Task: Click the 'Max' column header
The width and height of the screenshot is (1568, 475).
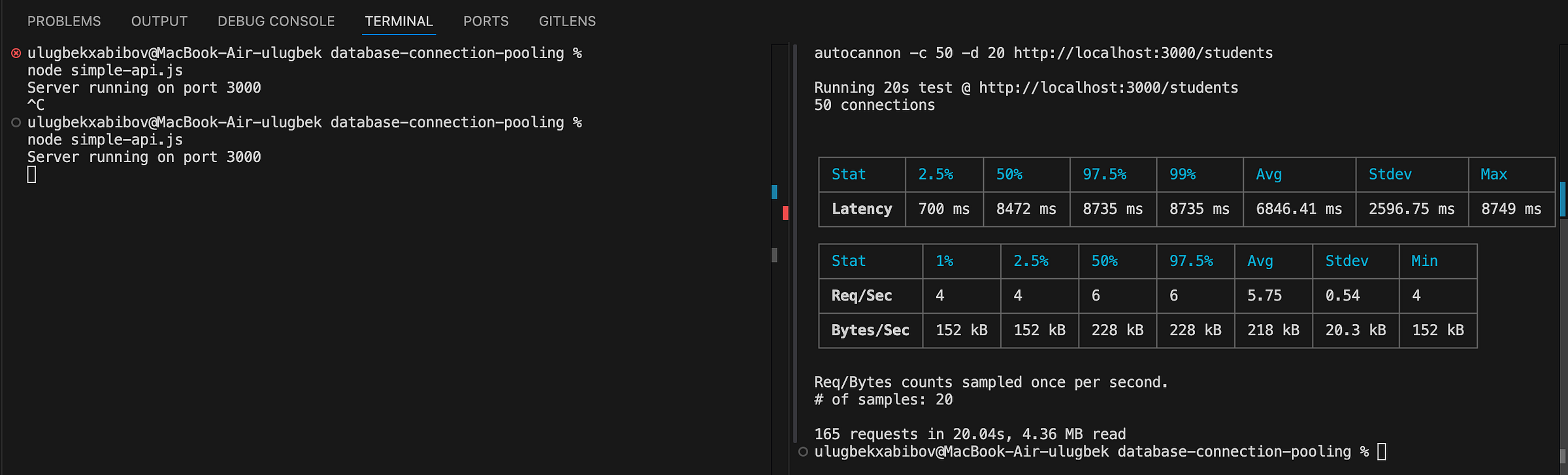Action: [x=1494, y=174]
